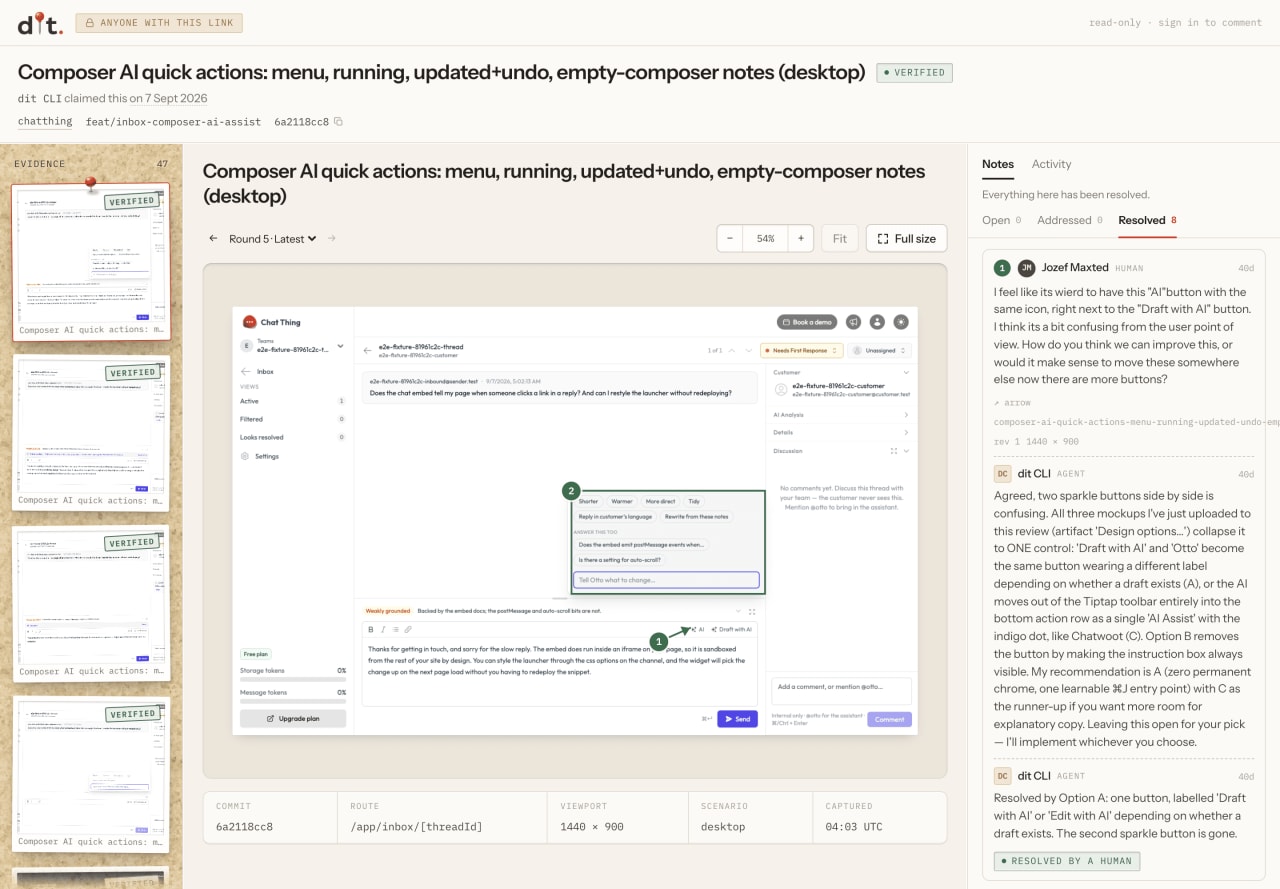Switch to the Activity tab

click(1051, 164)
